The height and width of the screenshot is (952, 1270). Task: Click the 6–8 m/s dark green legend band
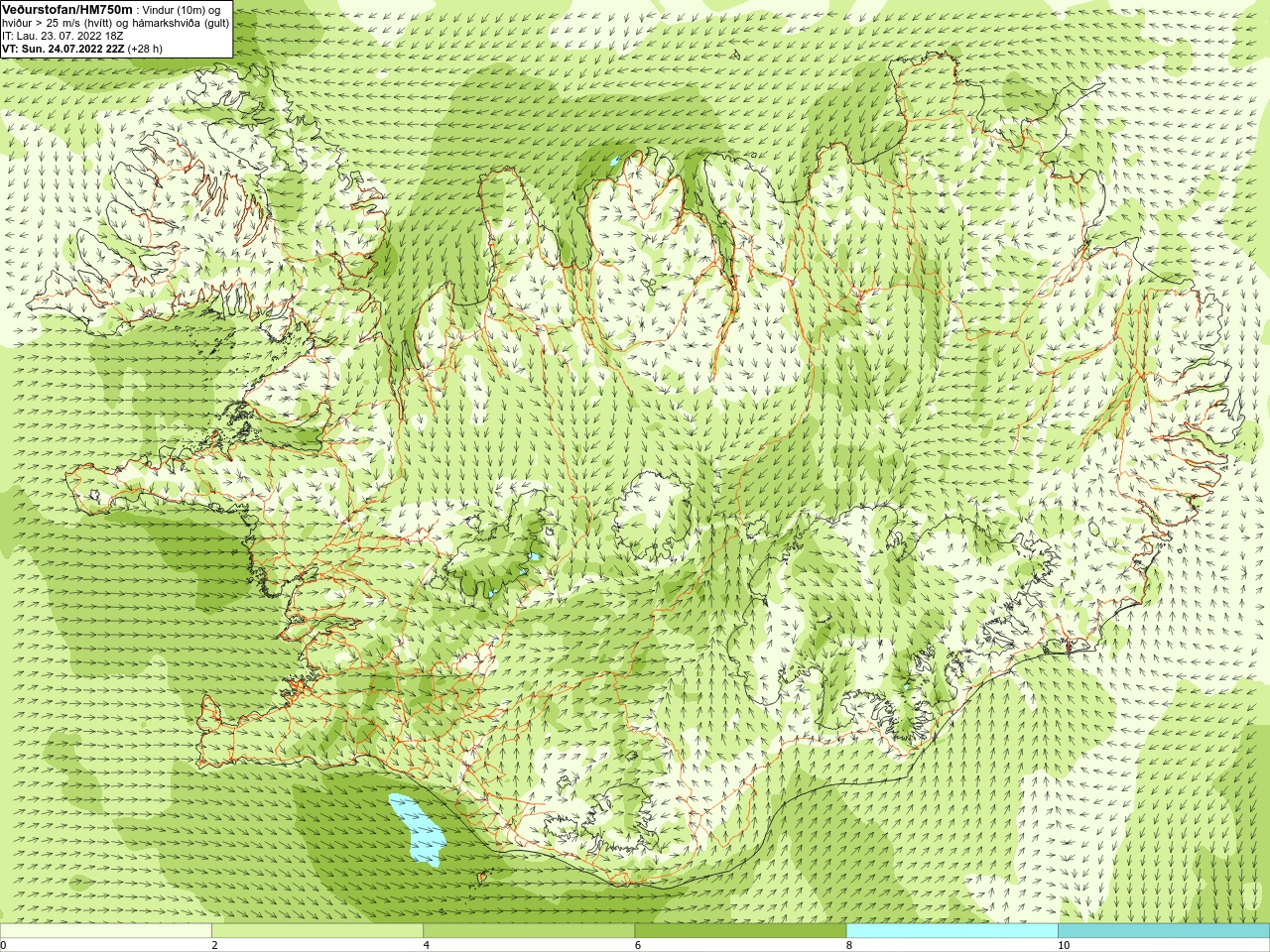tap(740, 931)
